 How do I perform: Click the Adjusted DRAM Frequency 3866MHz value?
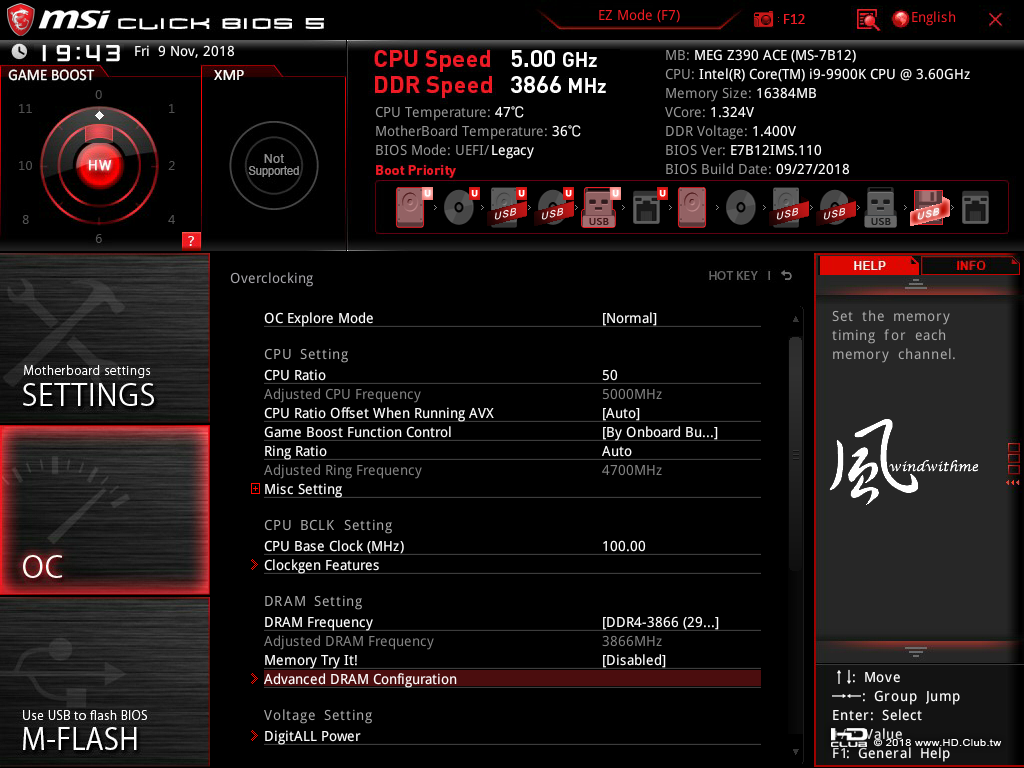pos(632,641)
